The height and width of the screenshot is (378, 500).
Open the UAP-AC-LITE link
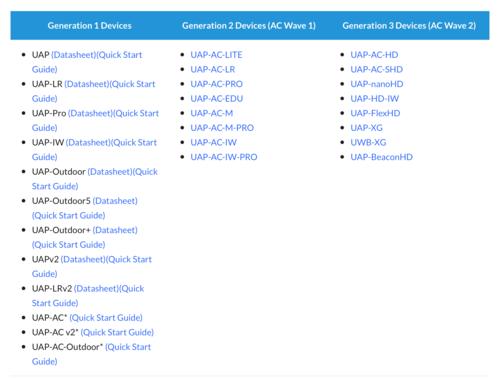tap(216, 55)
